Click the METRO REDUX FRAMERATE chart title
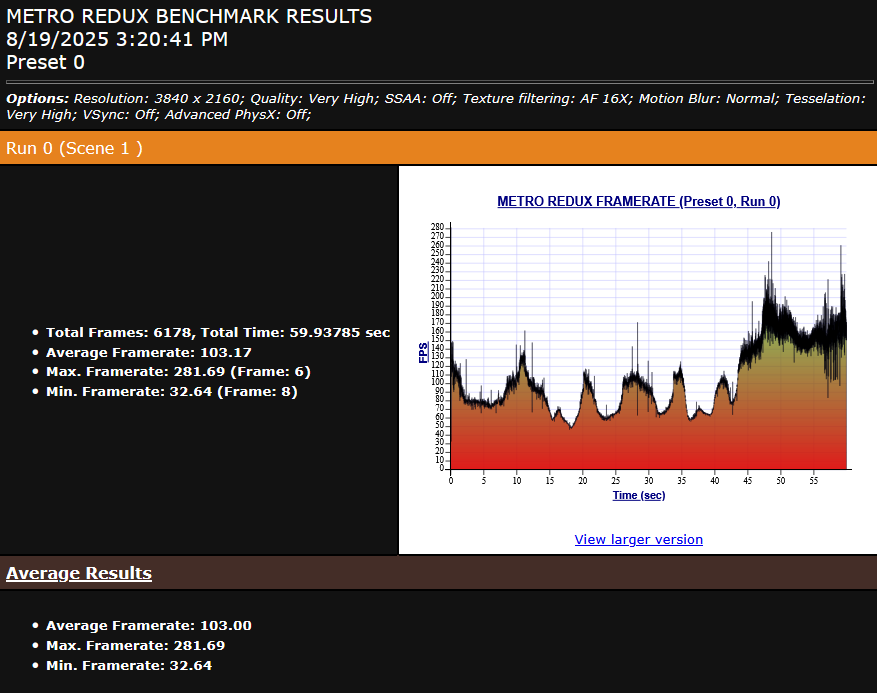 (638, 201)
